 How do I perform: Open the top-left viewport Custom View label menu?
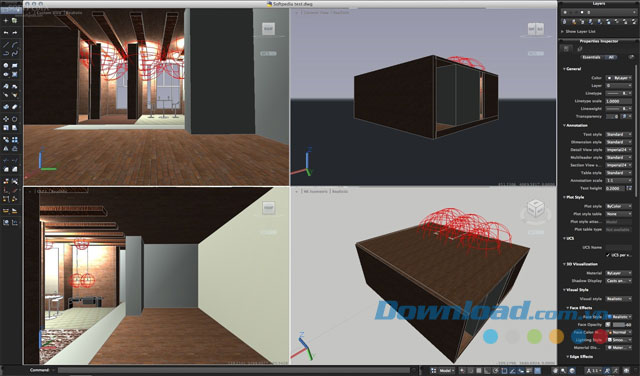(49, 13)
